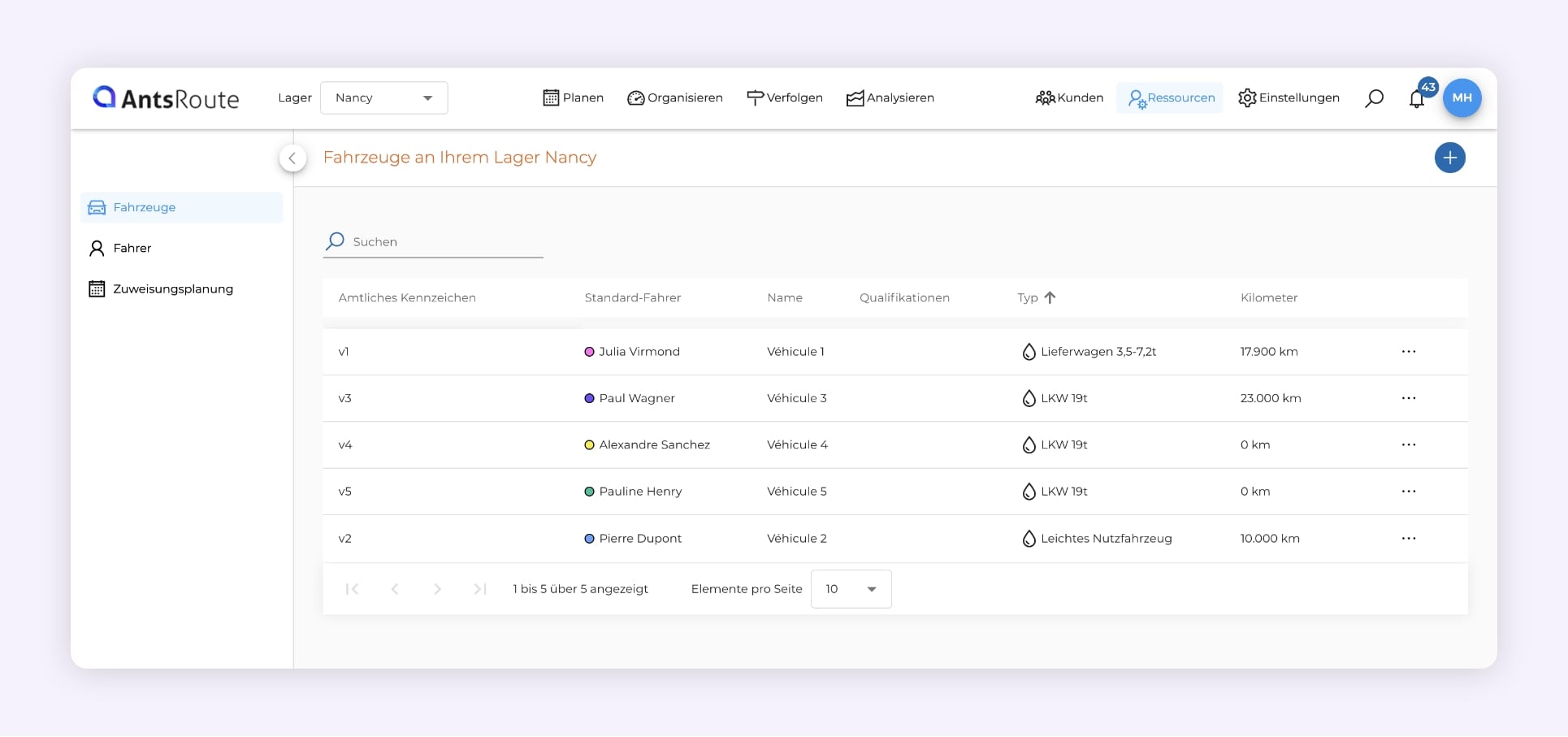Image resolution: width=1568 pixels, height=737 pixels.
Task: Select Fahrer in the sidebar
Action: pyautogui.click(x=132, y=249)
